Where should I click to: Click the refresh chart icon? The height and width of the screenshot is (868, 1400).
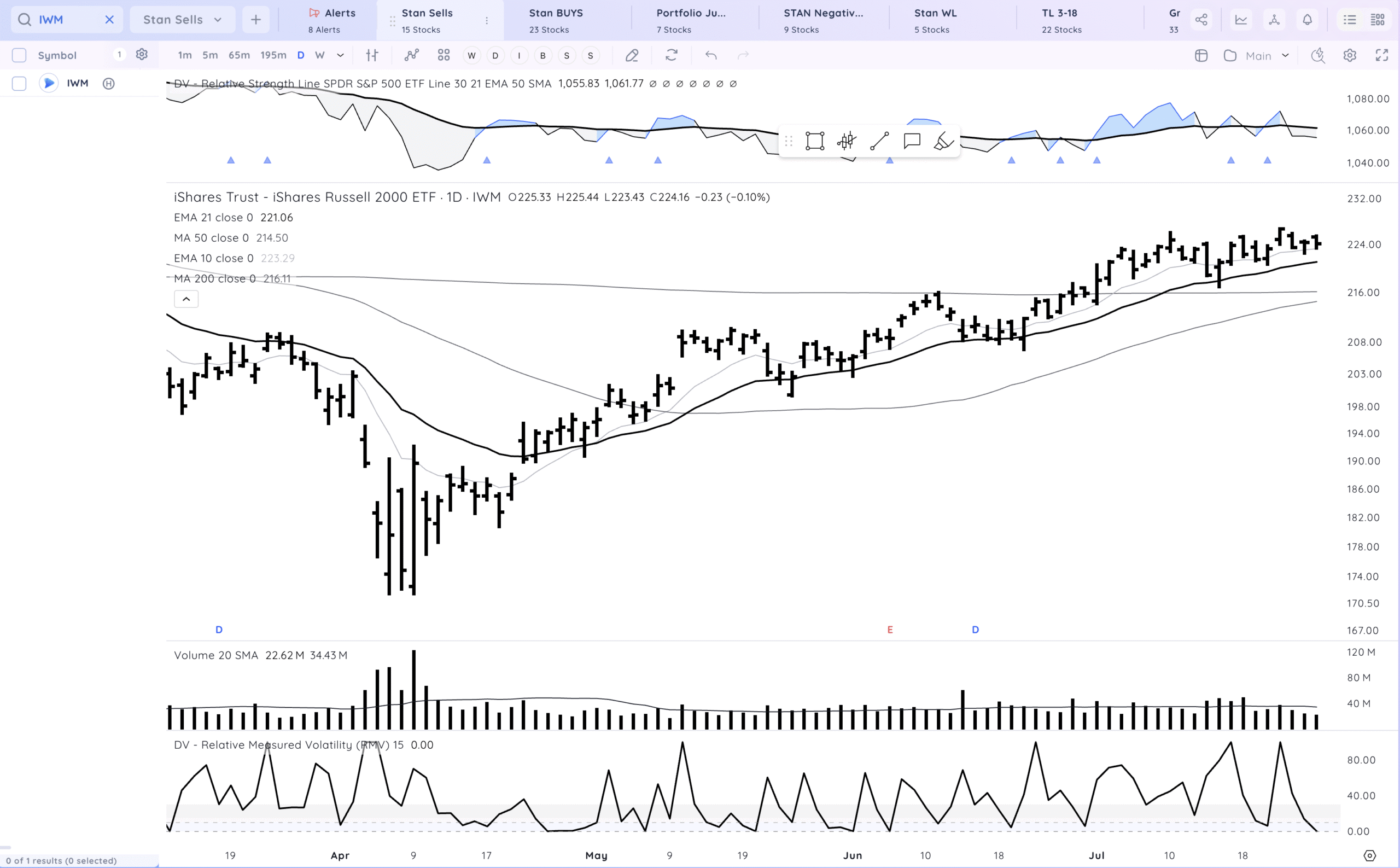[671, 55]
